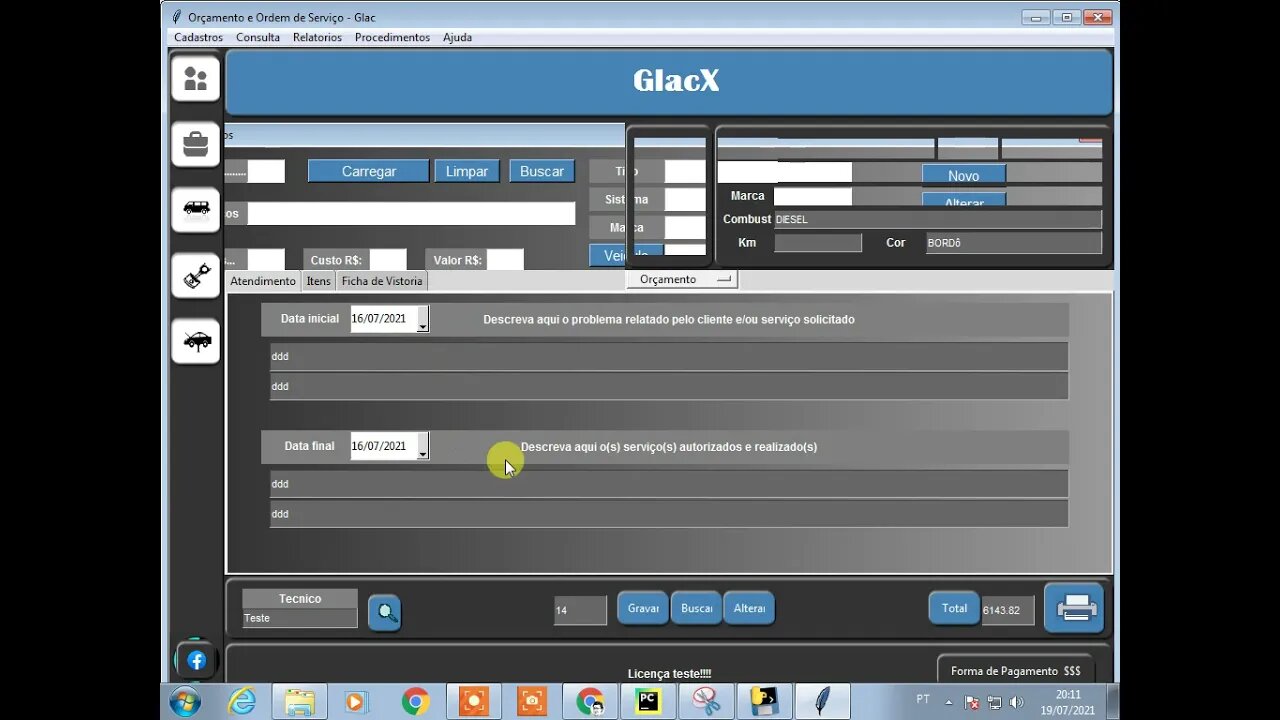Image resolution: width=1280 pixels, height=720 pixels.
Task: Switch to Itens tab
Action: coord(318,281)
